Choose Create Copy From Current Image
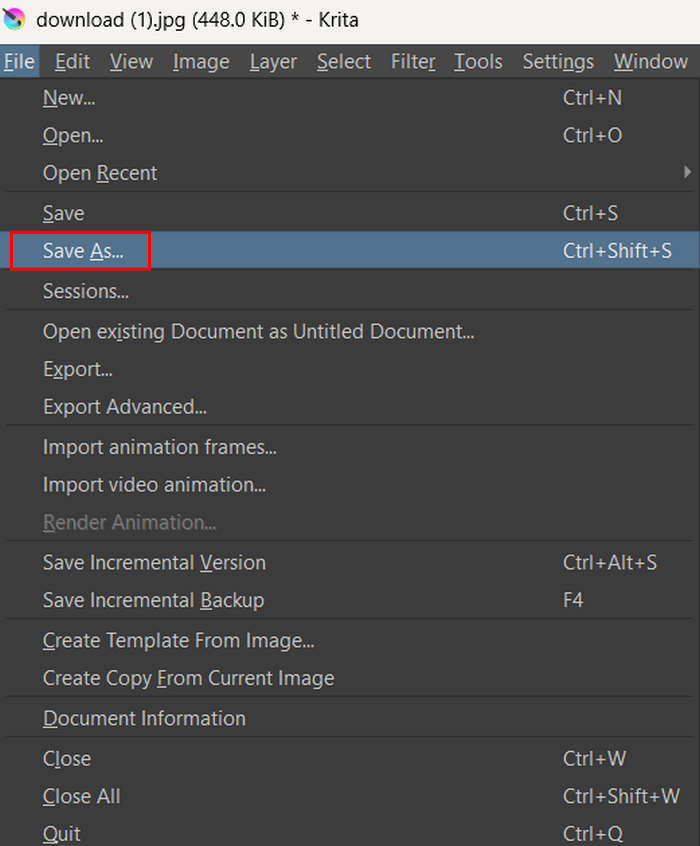The image size is (700, 846). (350, 678)
